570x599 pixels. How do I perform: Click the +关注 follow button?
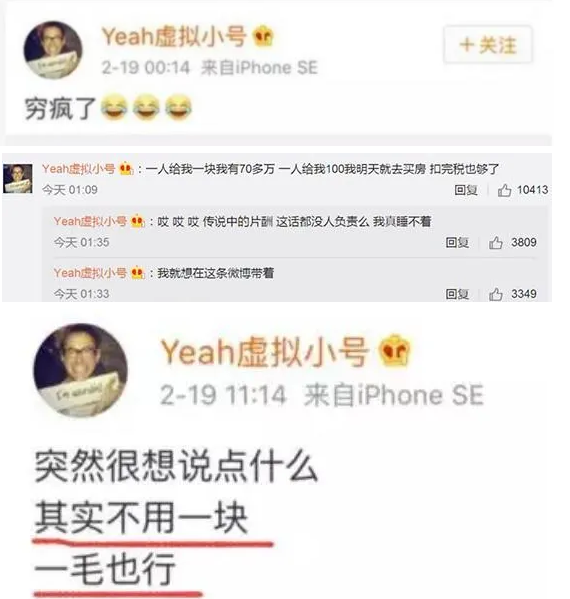488,44
